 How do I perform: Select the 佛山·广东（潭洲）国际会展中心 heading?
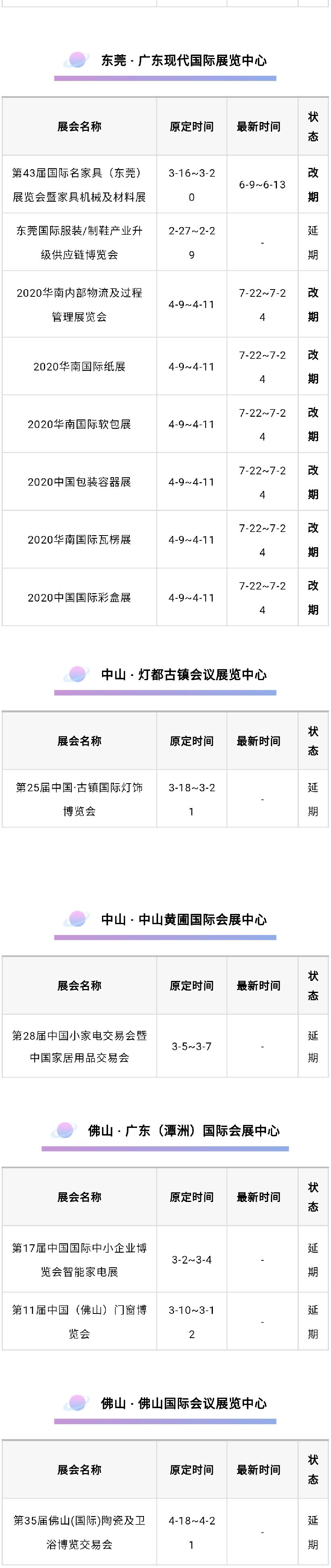point(183,1130)
